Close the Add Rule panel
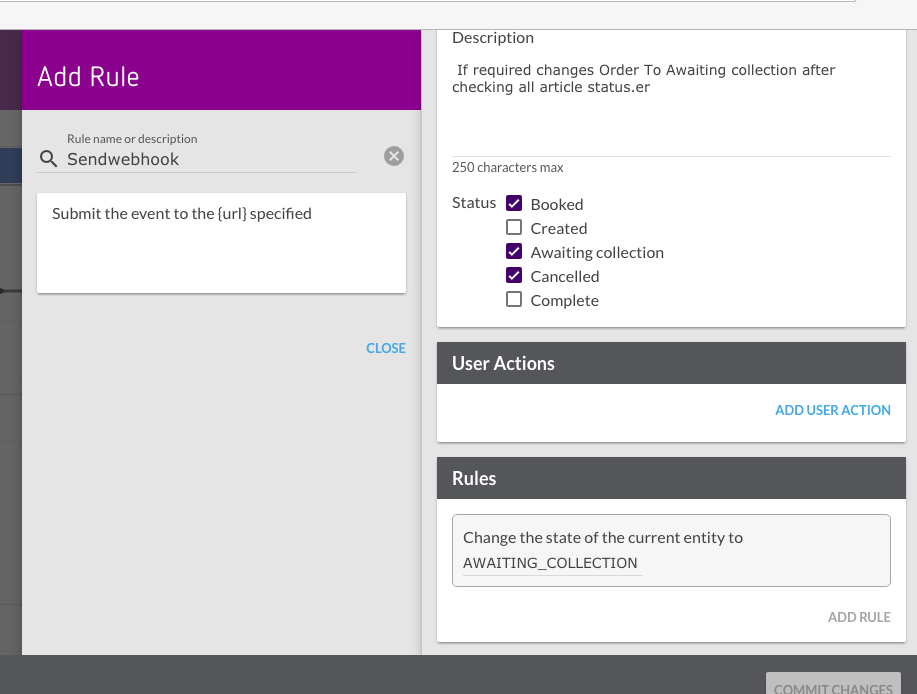 [385, 348]
